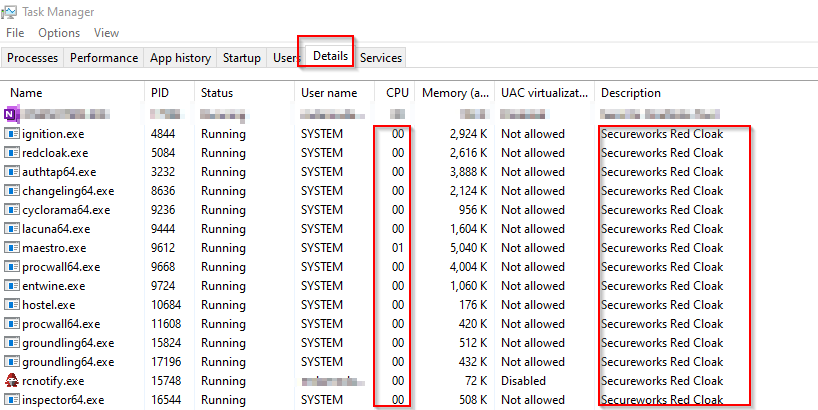Select the entwine.exe process name
The width and height of the screenshot is (818, 410).
(x=54, y=286)
